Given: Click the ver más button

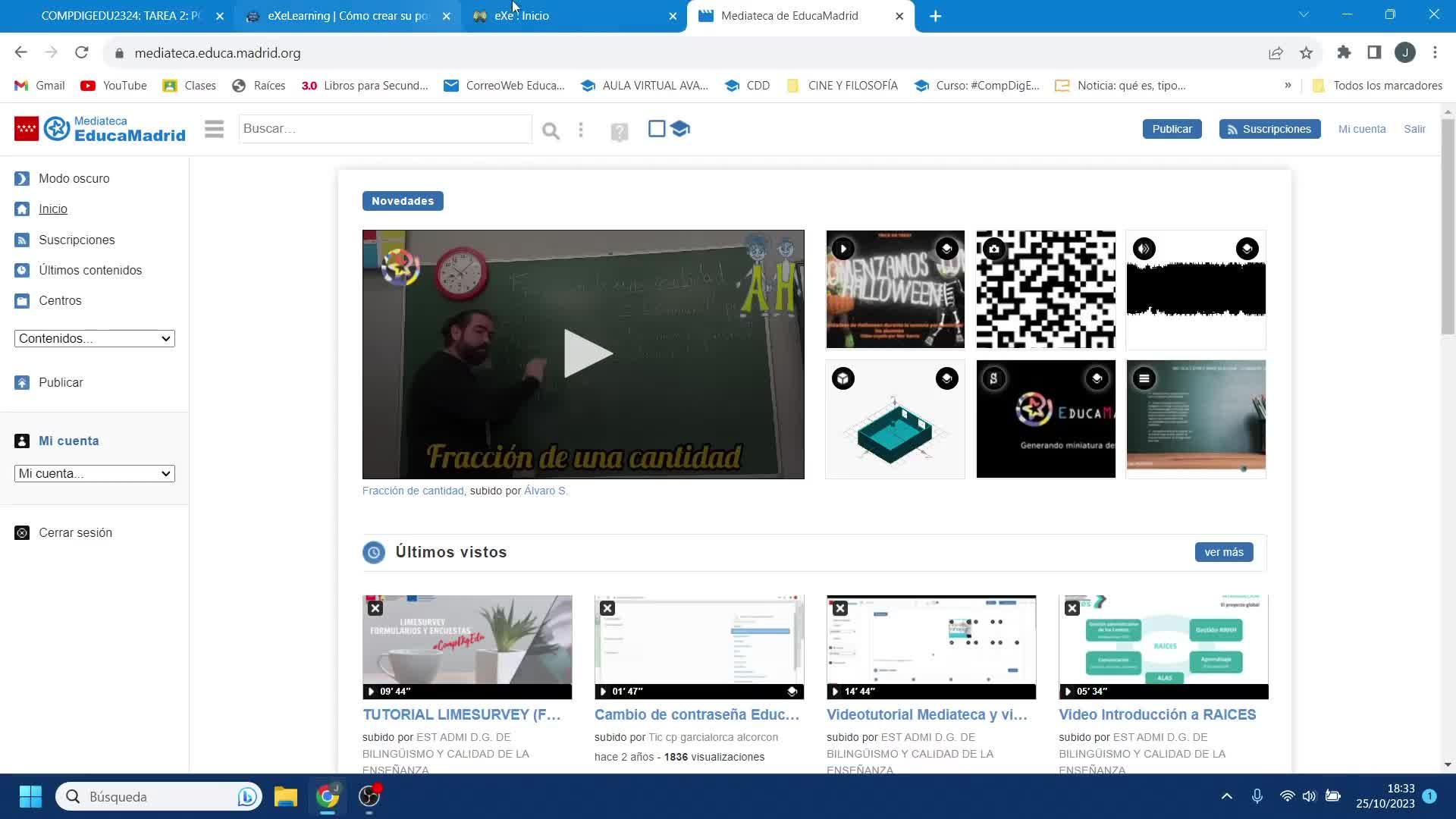Looking at the screenshot, I should click(1223, 552).
